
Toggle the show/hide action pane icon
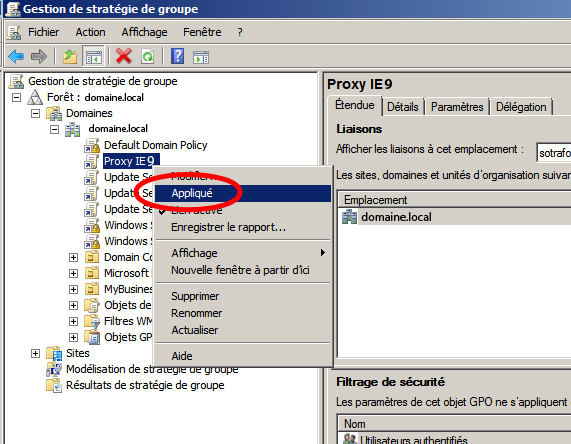coord(201,57)
